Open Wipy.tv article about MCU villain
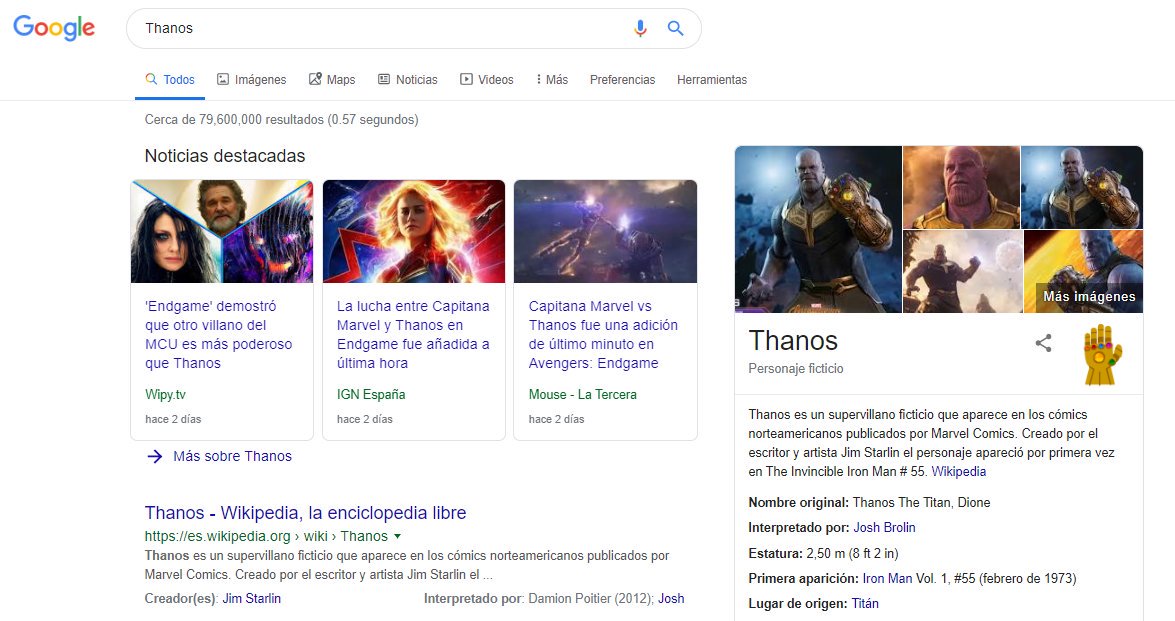1175x621 pixels. click(x=218, y=334)
